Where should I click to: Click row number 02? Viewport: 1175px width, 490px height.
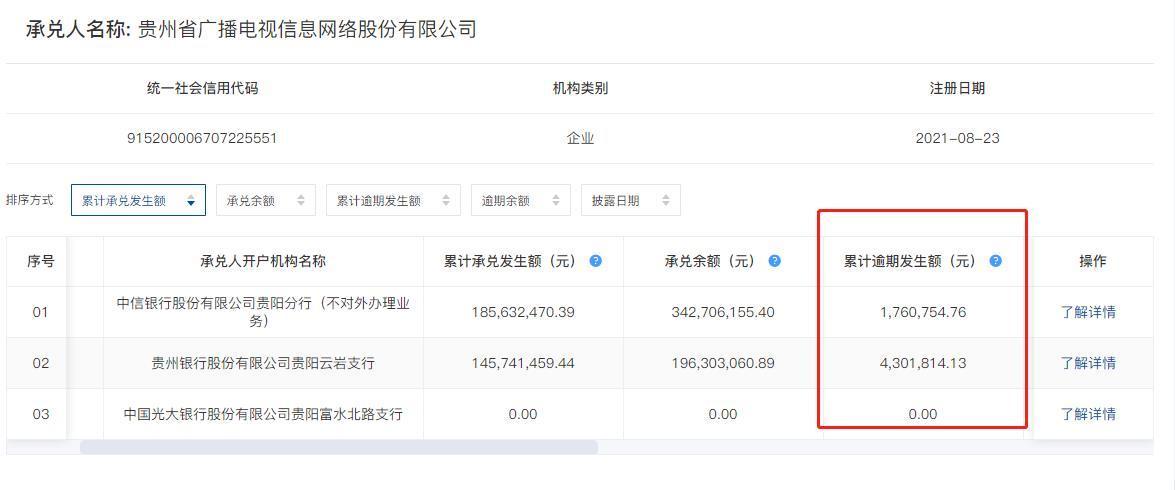pyautogui.click(x=40, y=363)
